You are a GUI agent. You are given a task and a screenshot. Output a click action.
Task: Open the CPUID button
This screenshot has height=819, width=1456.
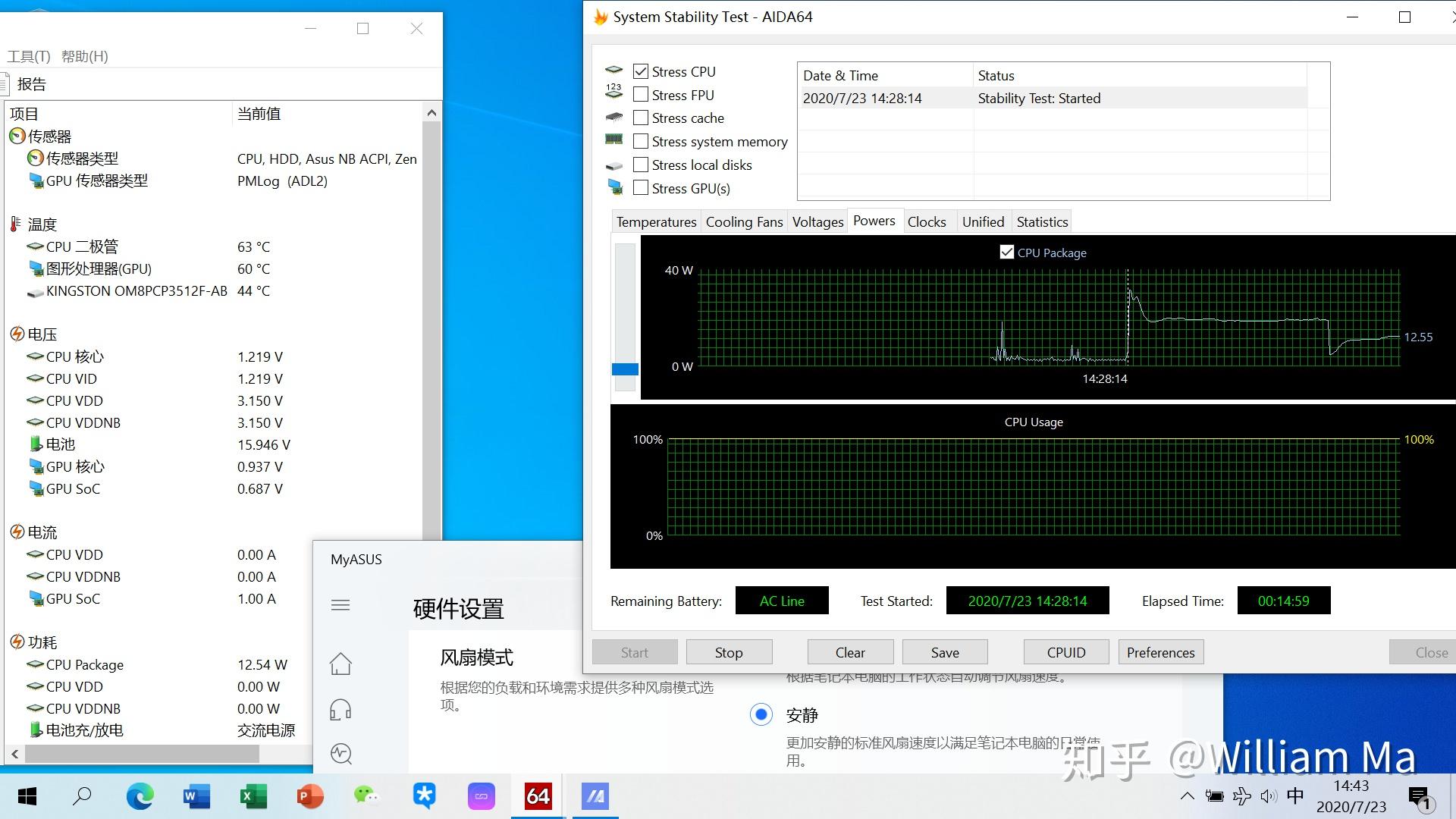(x=1066, y=652)
